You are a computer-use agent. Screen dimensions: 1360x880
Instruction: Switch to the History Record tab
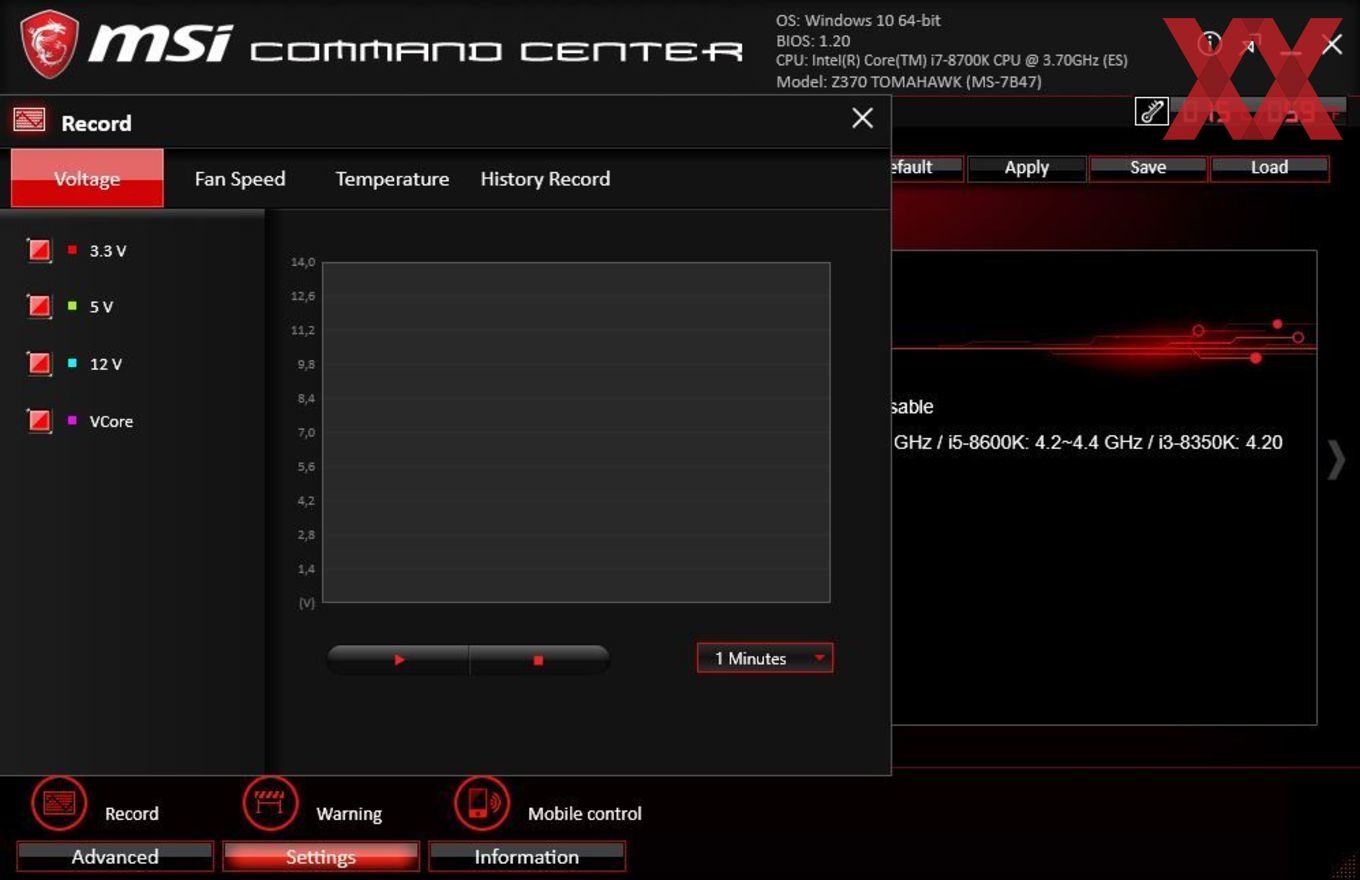[545, 179]
